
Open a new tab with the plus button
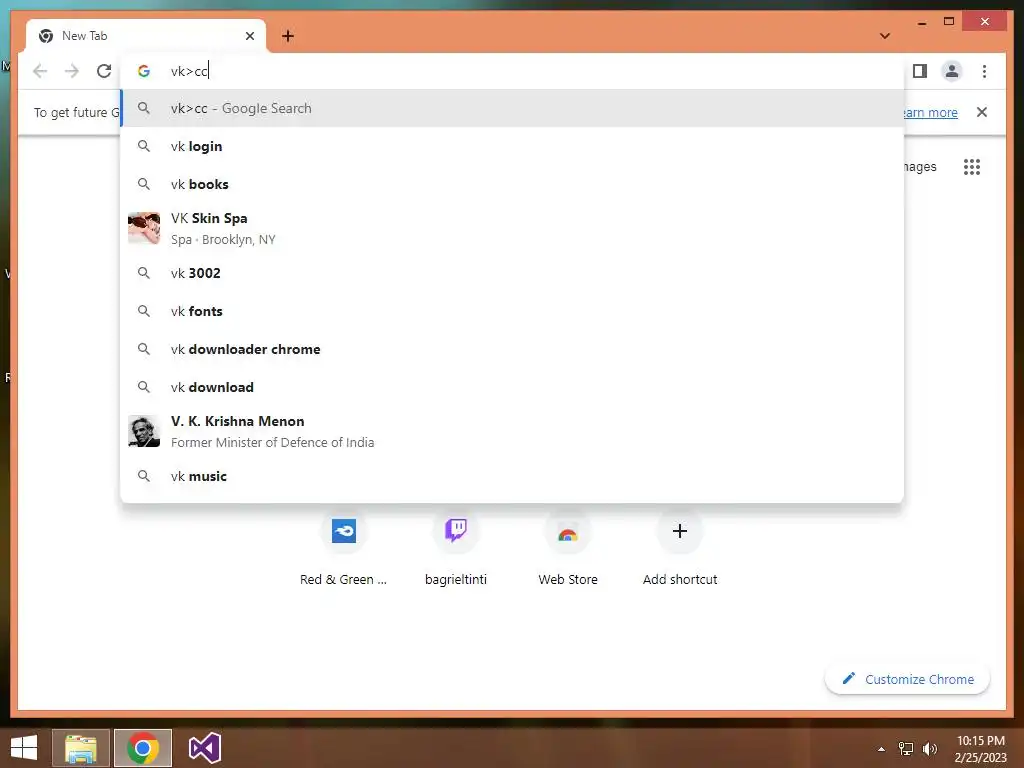click(x=288, y=36)
